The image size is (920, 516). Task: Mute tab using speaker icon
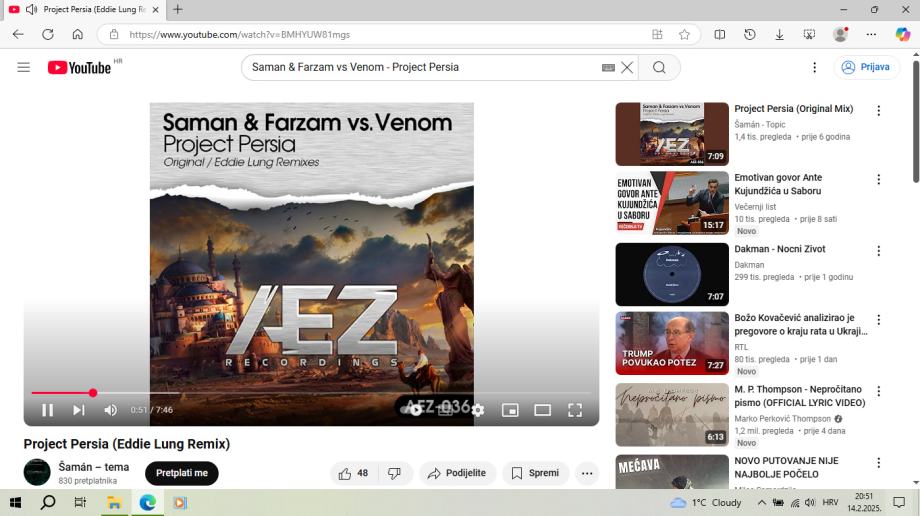[32, 9]
